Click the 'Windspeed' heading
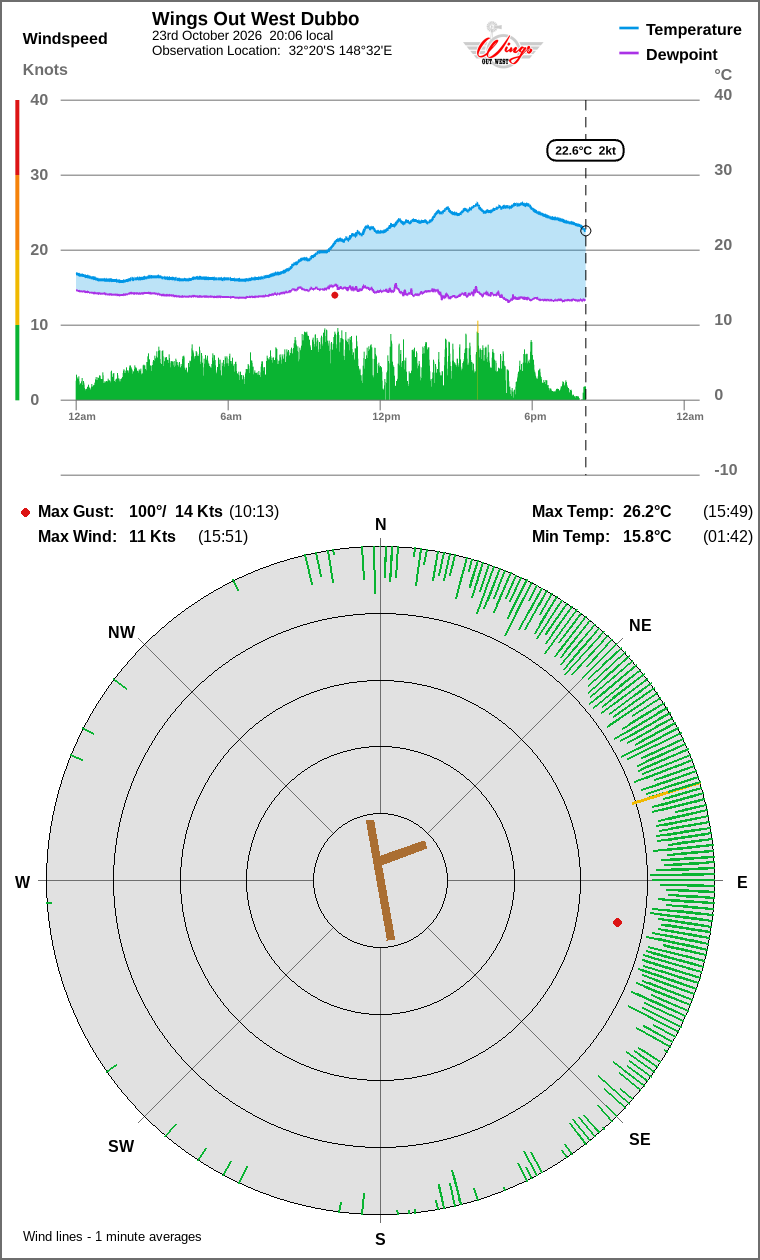The height and width of the screenshot is (1260, 760). [x=65, y=39]
